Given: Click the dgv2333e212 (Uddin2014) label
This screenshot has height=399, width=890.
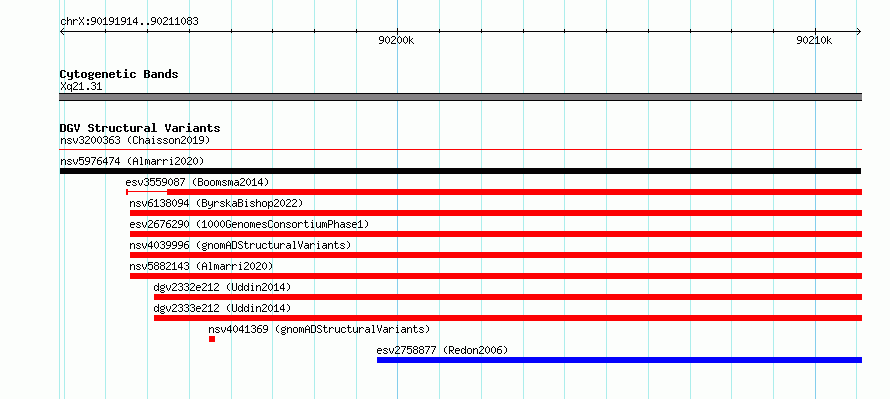Looking at the screenshot, I should tap(222, 308).
